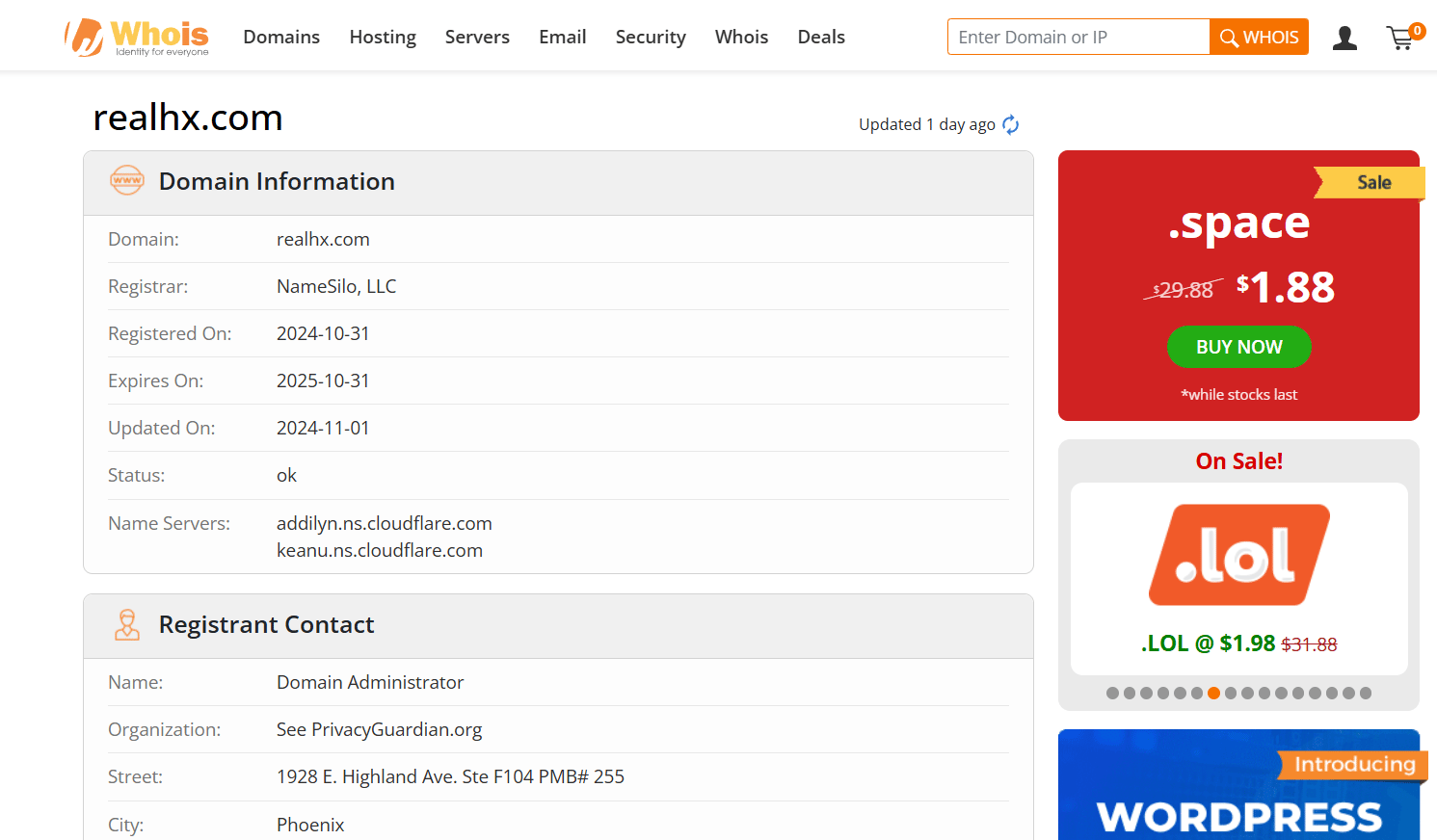Click the Domain Information section heading
Viewport: 1437px width, 840px height.
(277, 181)
